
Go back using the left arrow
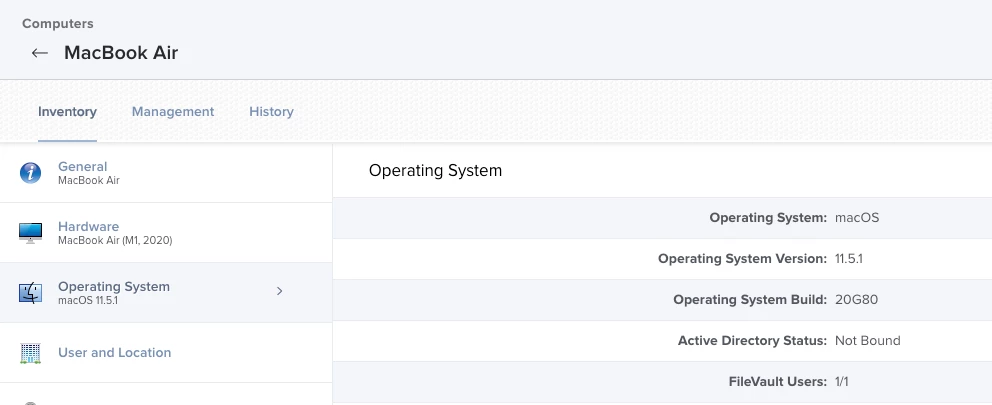click(x=40, y=53)
